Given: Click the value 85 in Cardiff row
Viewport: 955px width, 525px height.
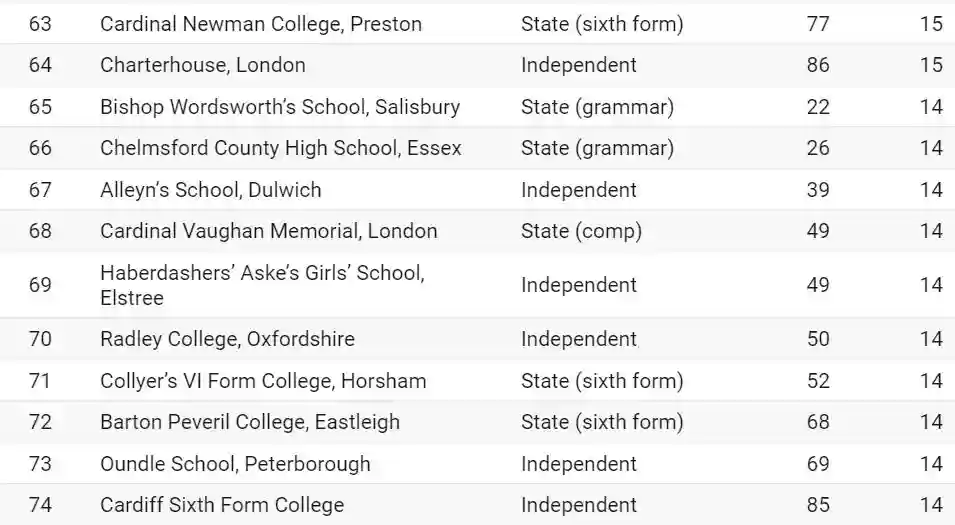Looking at the screenshot, I should pyautogui.click(x=818, y=505).
